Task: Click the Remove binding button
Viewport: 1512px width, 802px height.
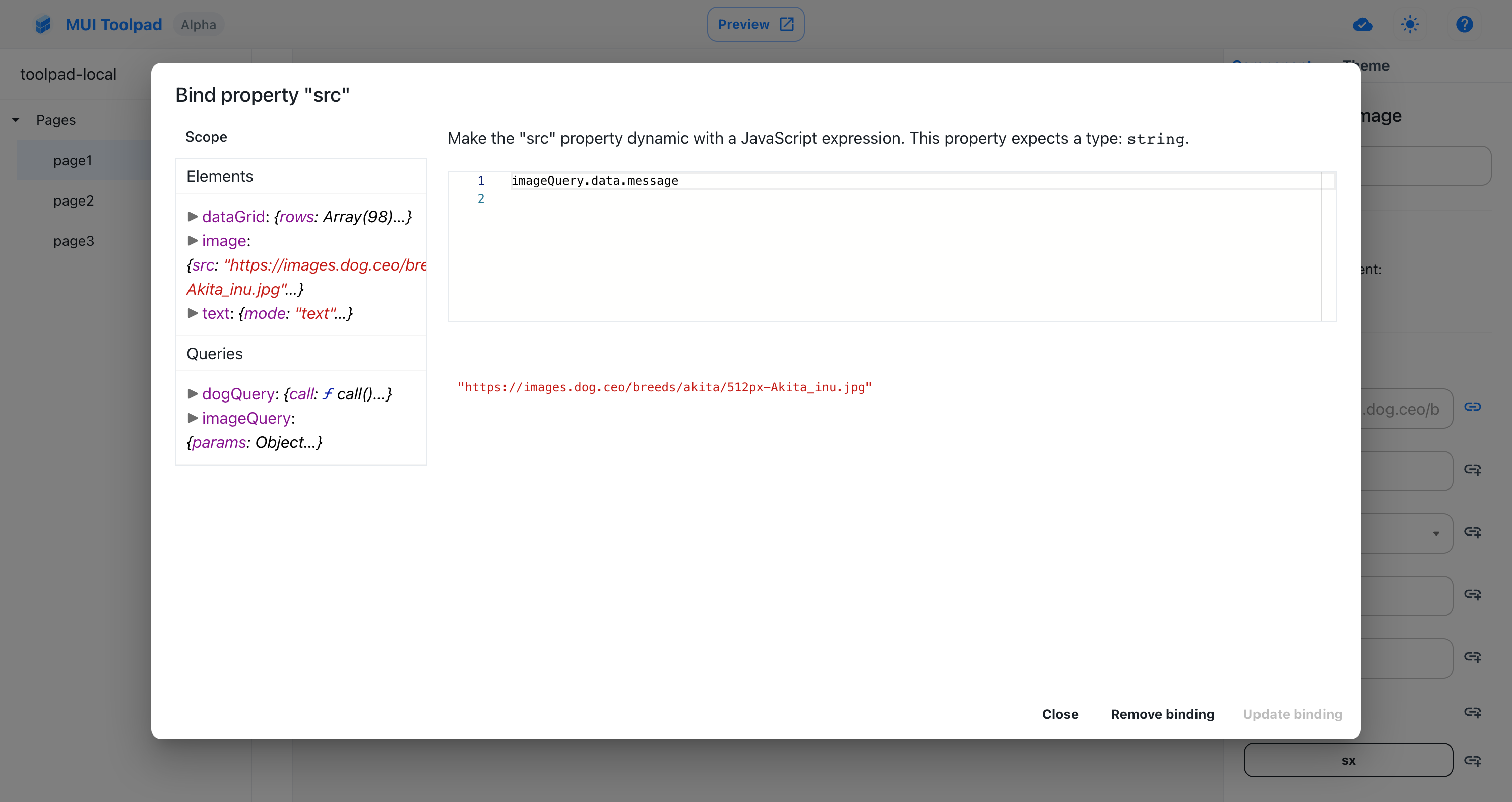Action: [x=1162, y=714]
